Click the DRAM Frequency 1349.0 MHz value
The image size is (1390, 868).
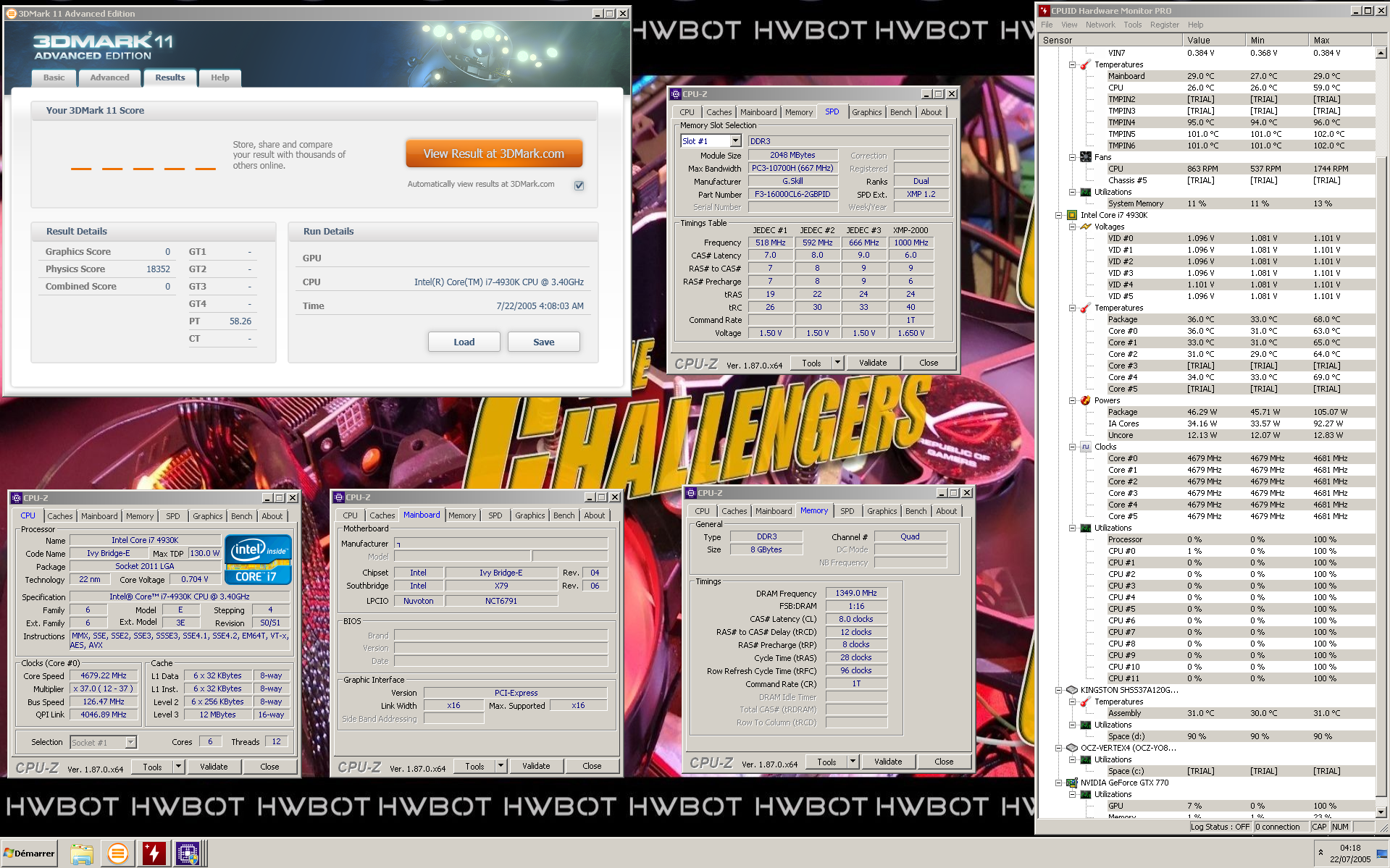click(856, 593)
